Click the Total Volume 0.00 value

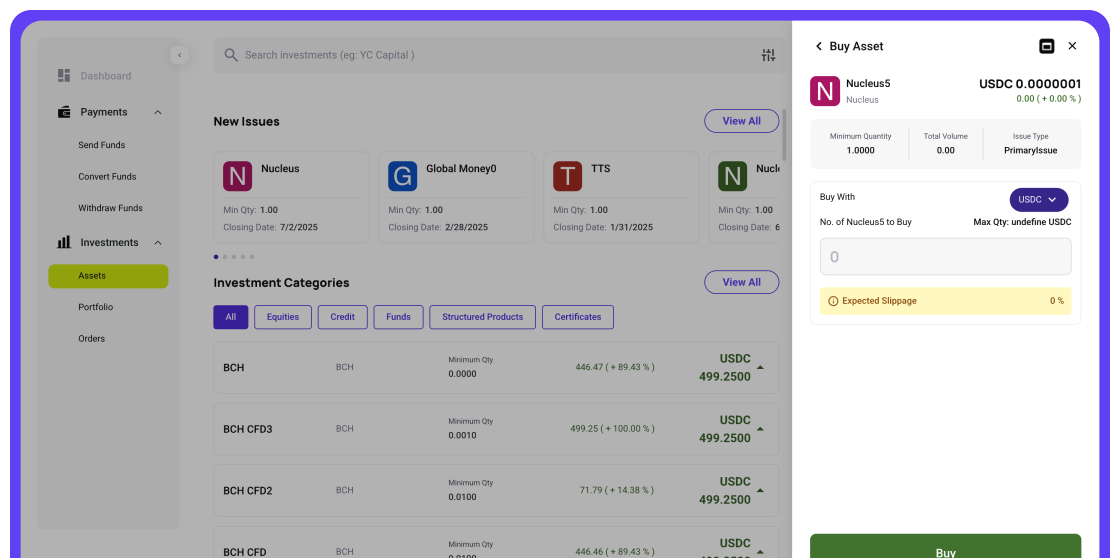point(945,151)
